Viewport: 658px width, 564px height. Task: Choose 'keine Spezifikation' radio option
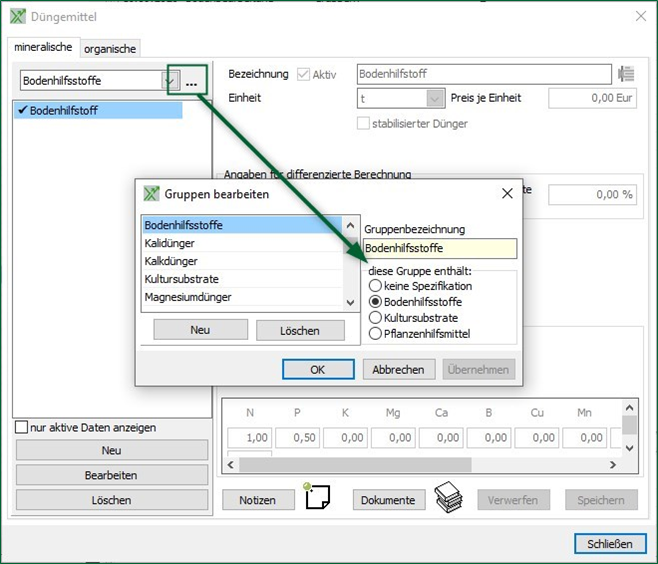coord(376,286)
